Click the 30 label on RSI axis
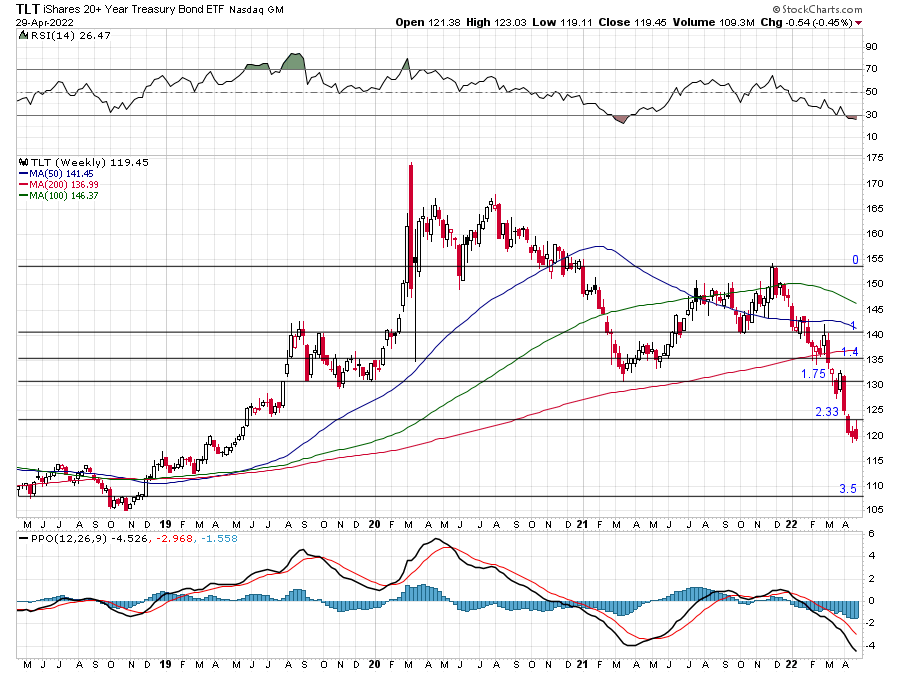 click(x=872, y=115)
